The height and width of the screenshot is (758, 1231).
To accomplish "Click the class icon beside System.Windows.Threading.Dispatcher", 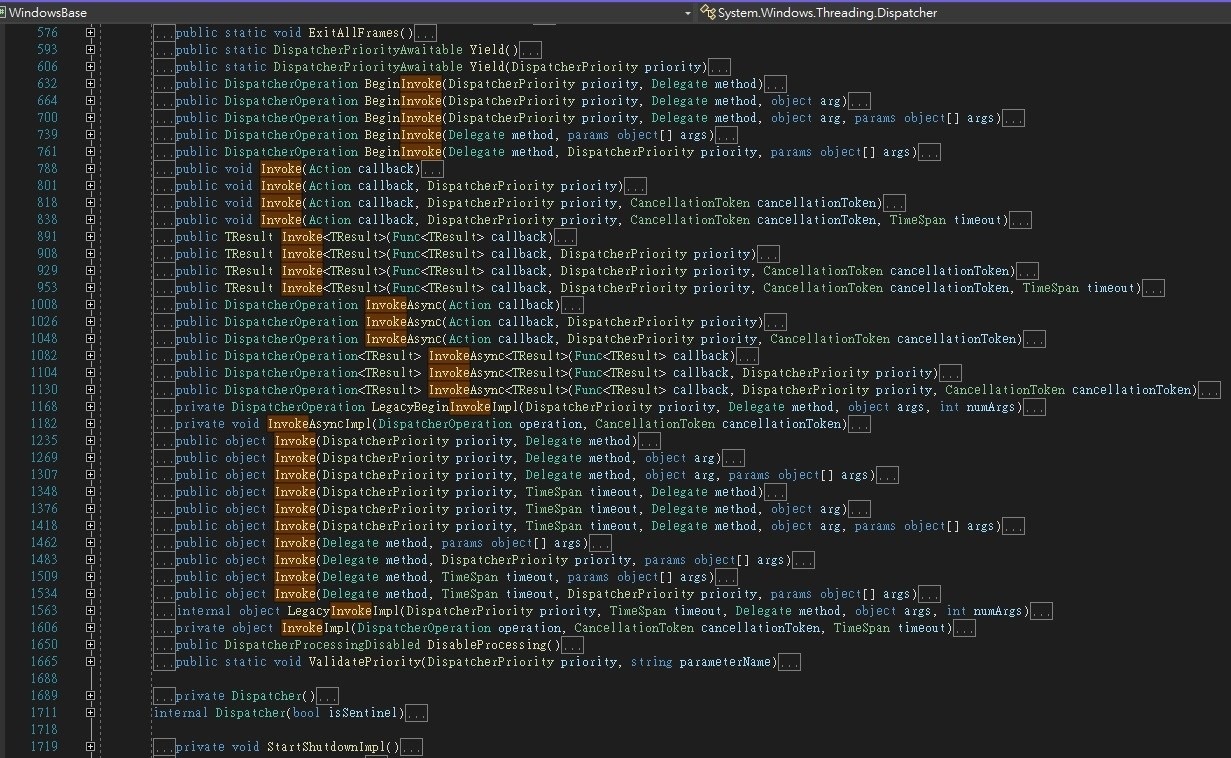I will click(708, 13).
